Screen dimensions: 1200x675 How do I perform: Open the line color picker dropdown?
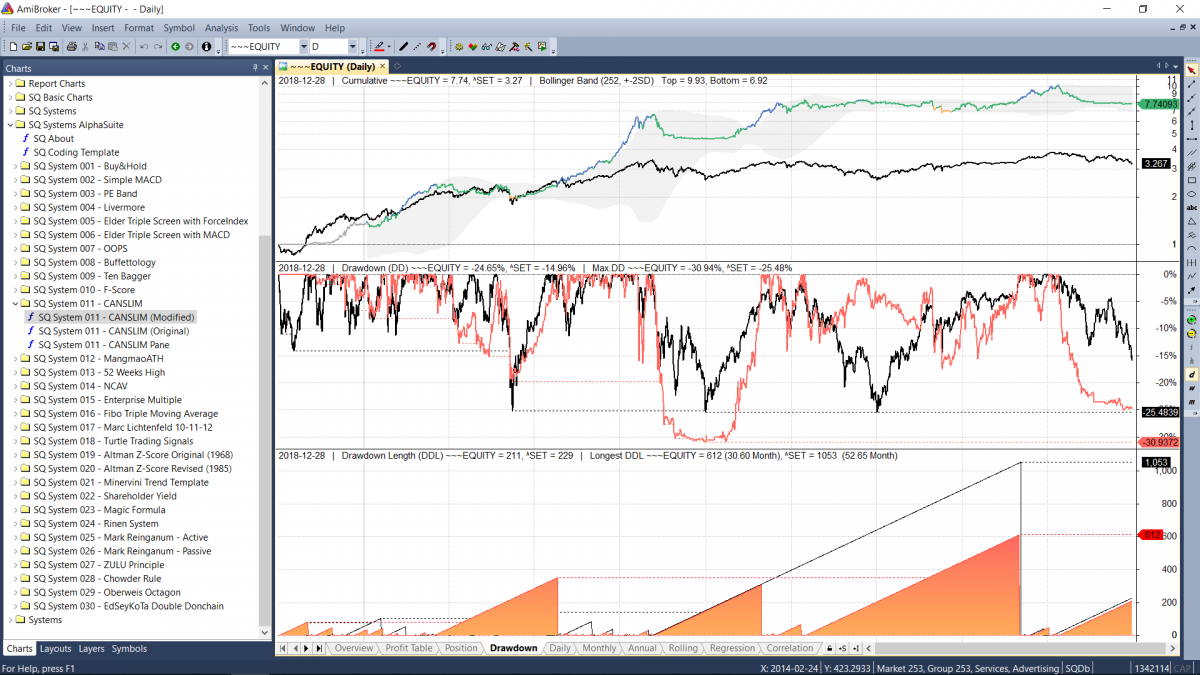pos(388,47)
